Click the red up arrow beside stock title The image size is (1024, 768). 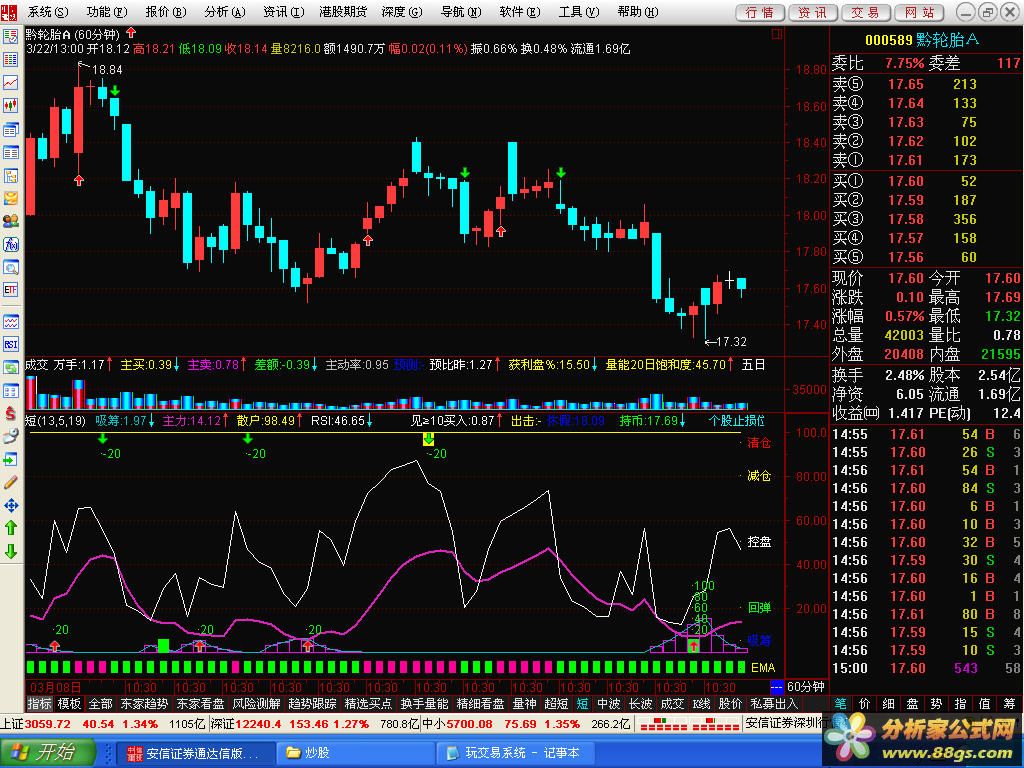click(x=131, y=33)
